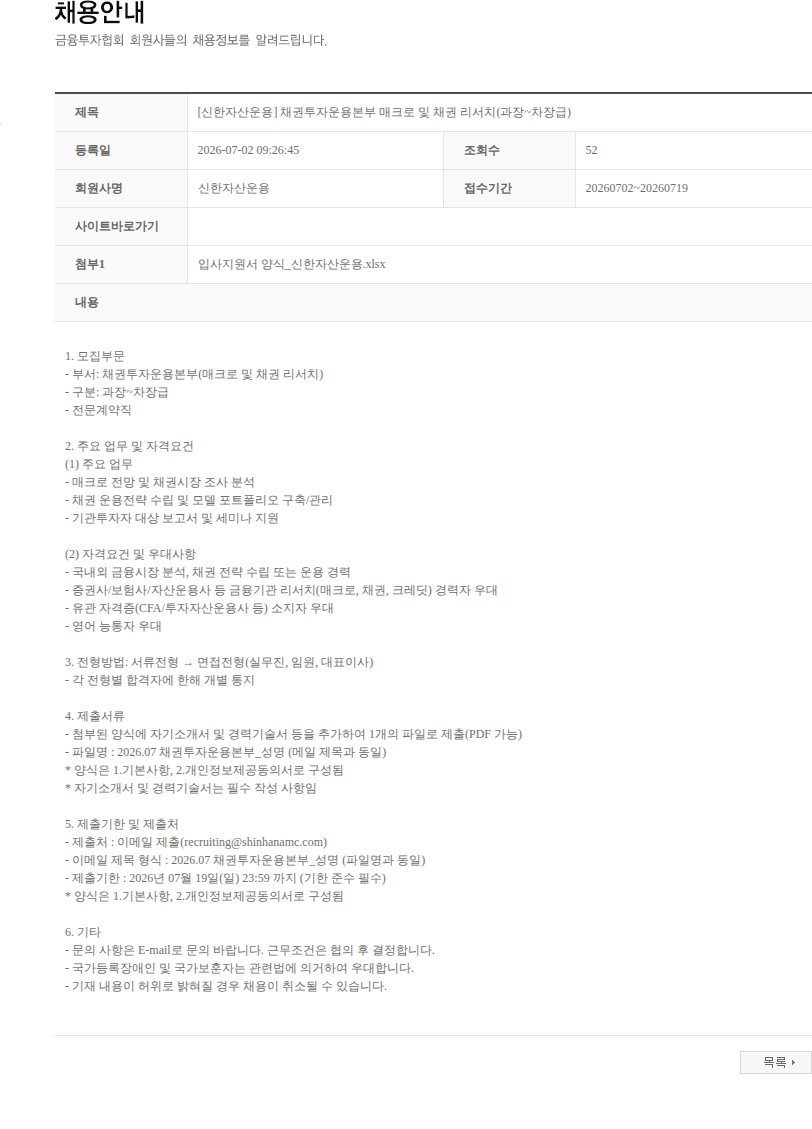Click the 채용안내 page heading

click(x=100, y=12)
